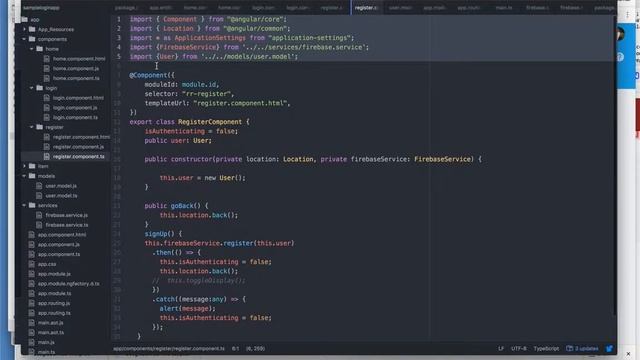
Task: Open home.component.js in the tree
Action: 76,69
